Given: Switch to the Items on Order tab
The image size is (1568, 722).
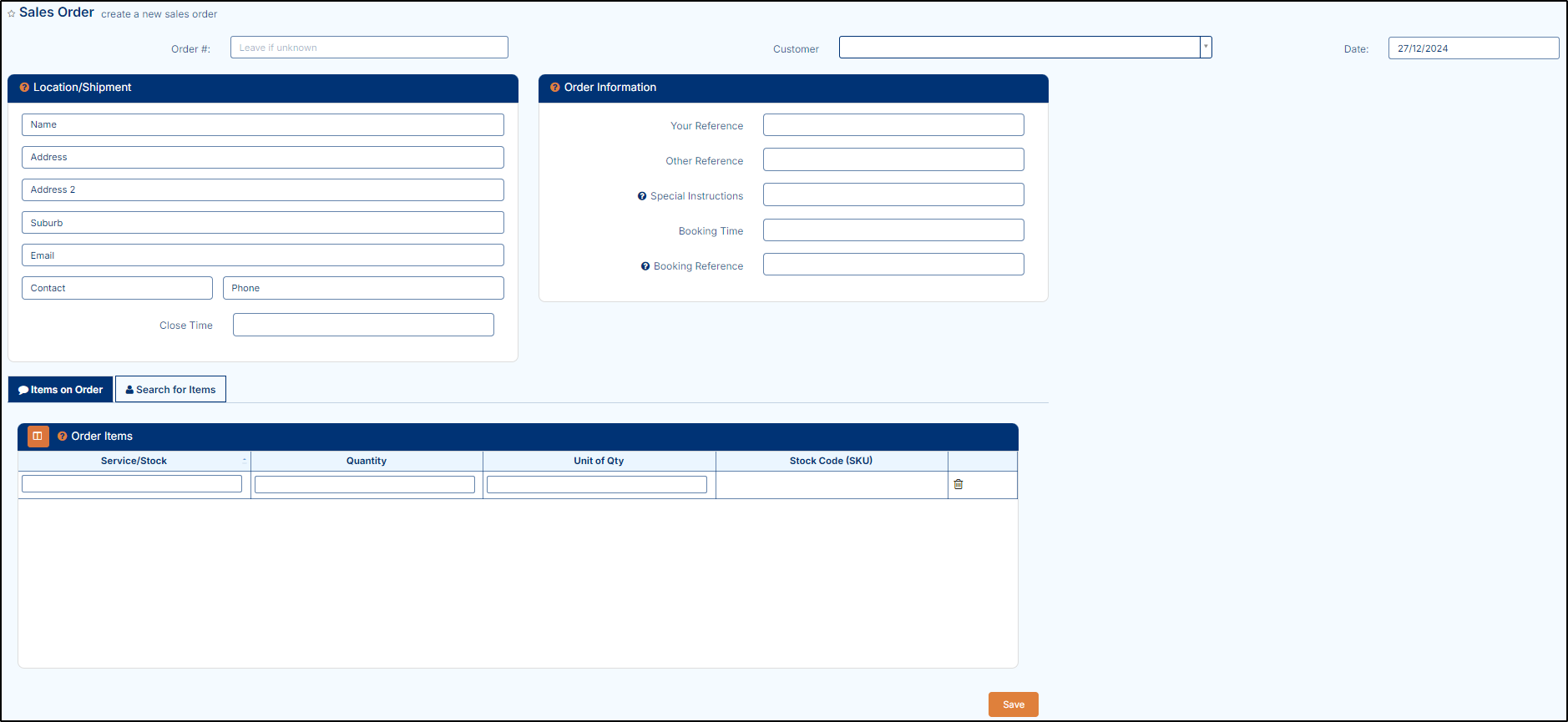Looking at the screenshot, I should (x=60, y=390).
